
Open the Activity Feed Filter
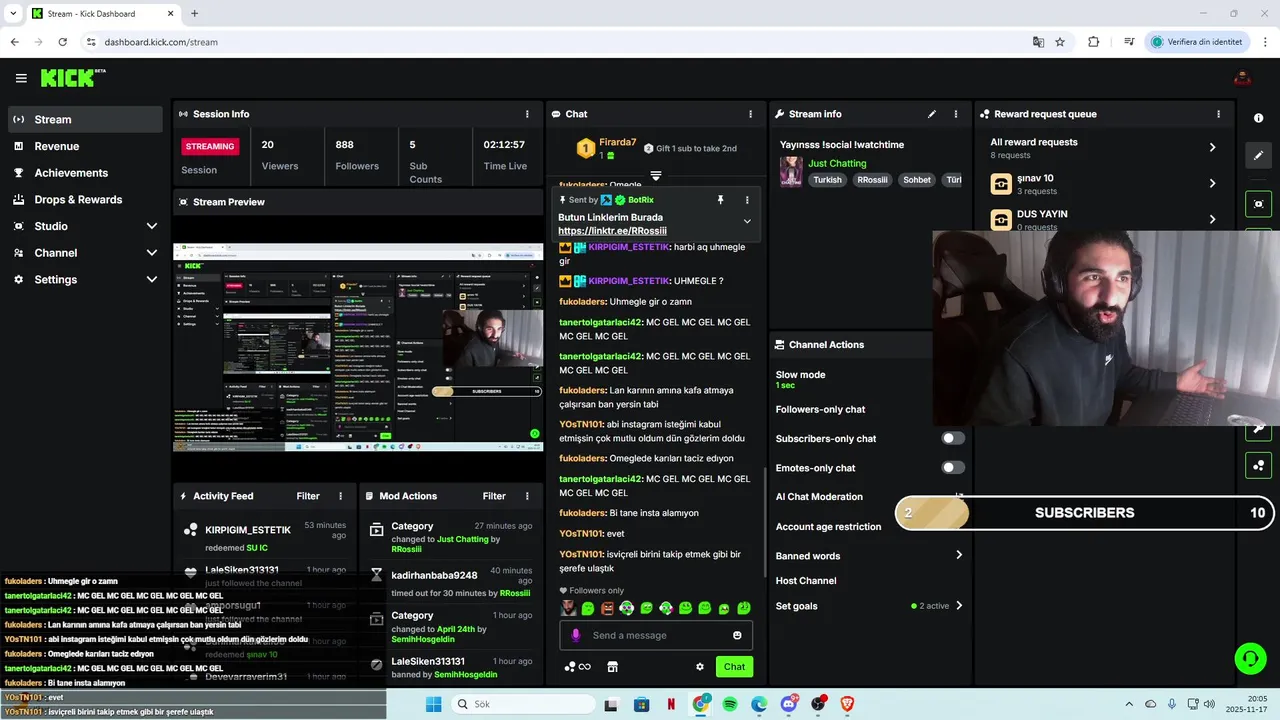308,496
